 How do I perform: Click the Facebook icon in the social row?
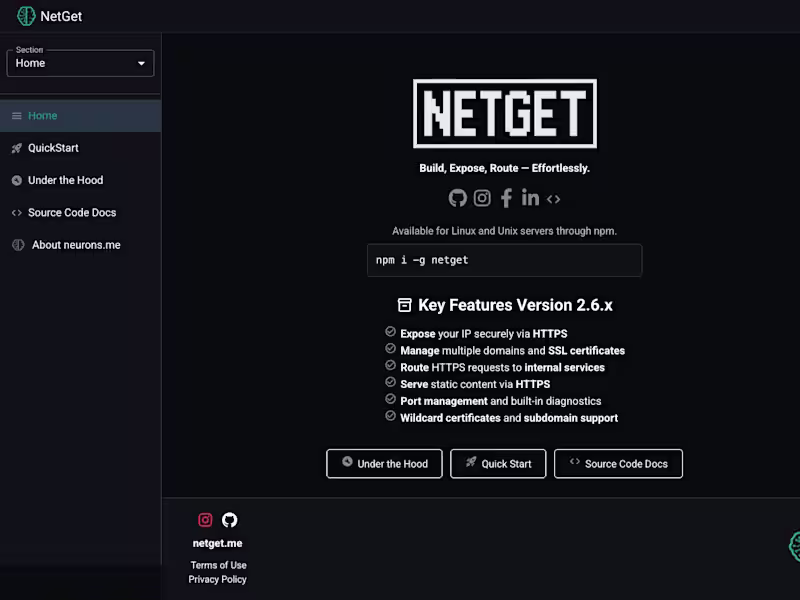[506, 198]
